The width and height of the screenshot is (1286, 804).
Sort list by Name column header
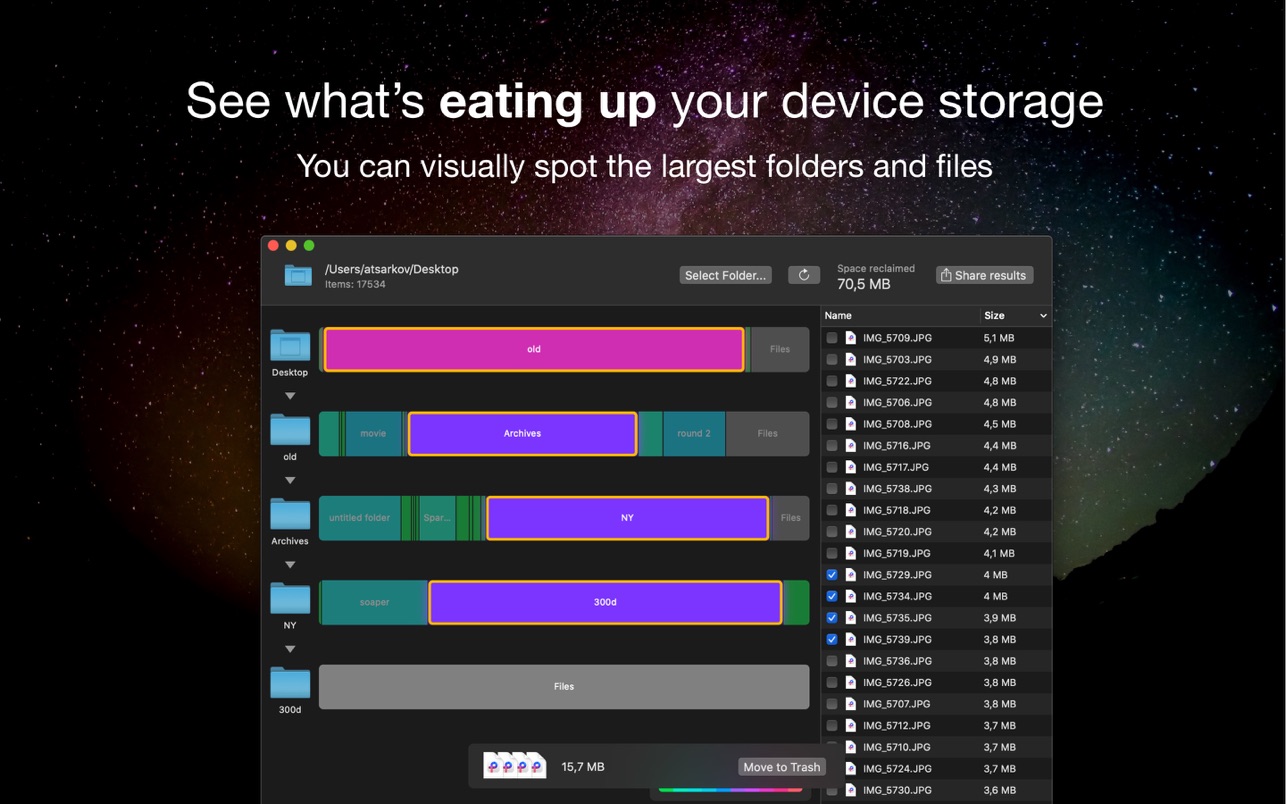pos(900,316)
